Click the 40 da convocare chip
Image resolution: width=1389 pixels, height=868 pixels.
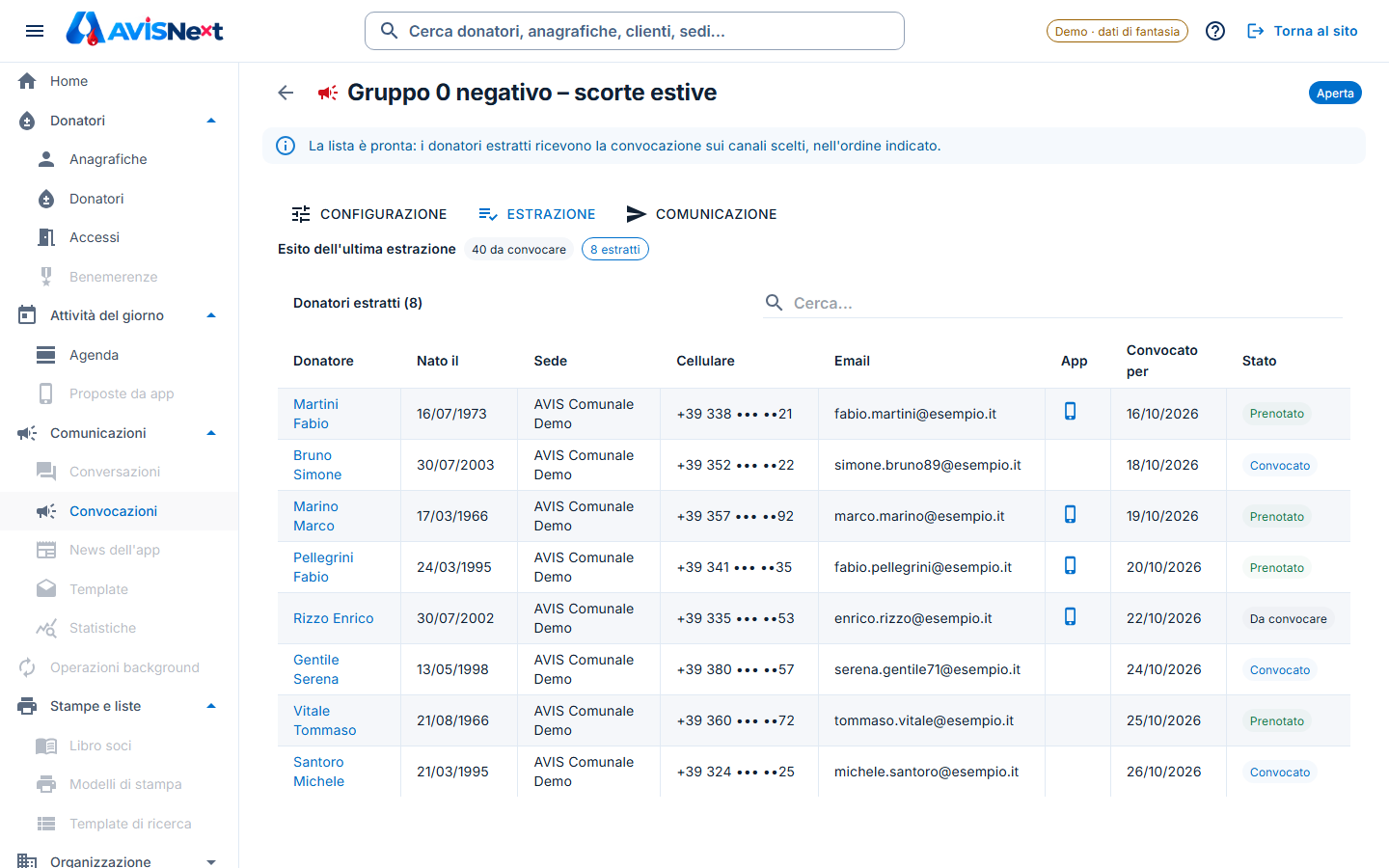pyautogui.click(x=519, y=249)
